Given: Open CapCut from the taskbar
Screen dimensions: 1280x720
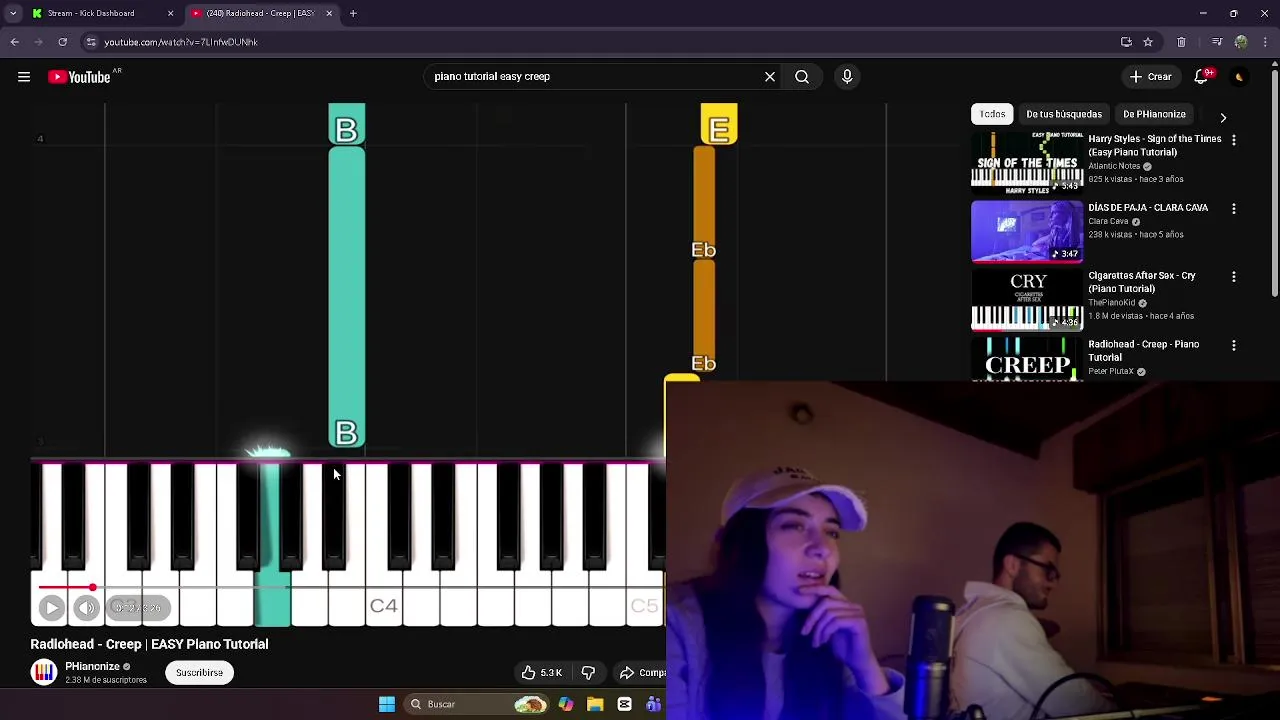Looking at the screenshot, I should pos(624,704).
